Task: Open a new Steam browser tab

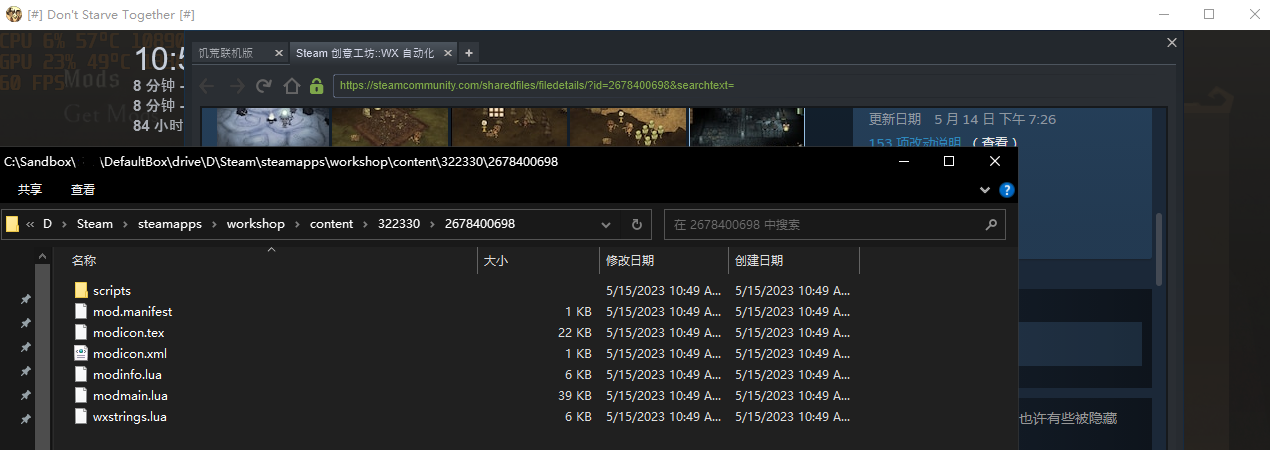Action: pos(469,53)
